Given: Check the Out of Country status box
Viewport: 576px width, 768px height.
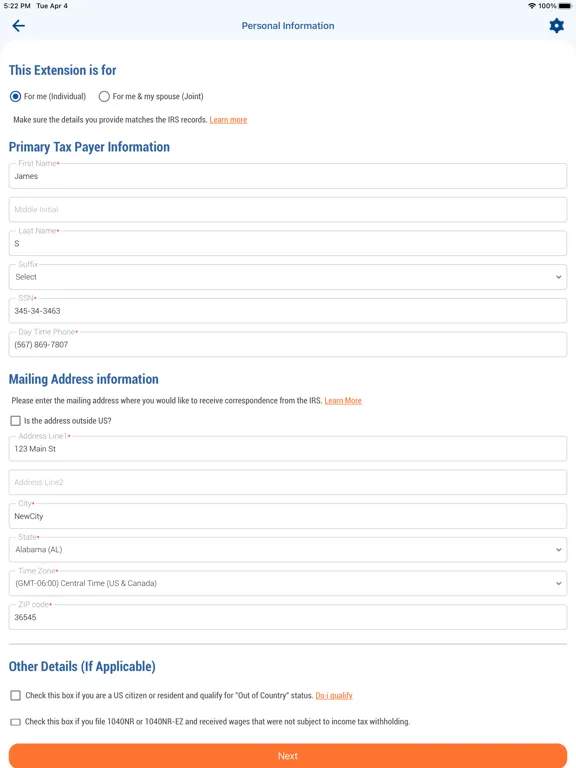Looking at the screenshot, I should [16, 696].
